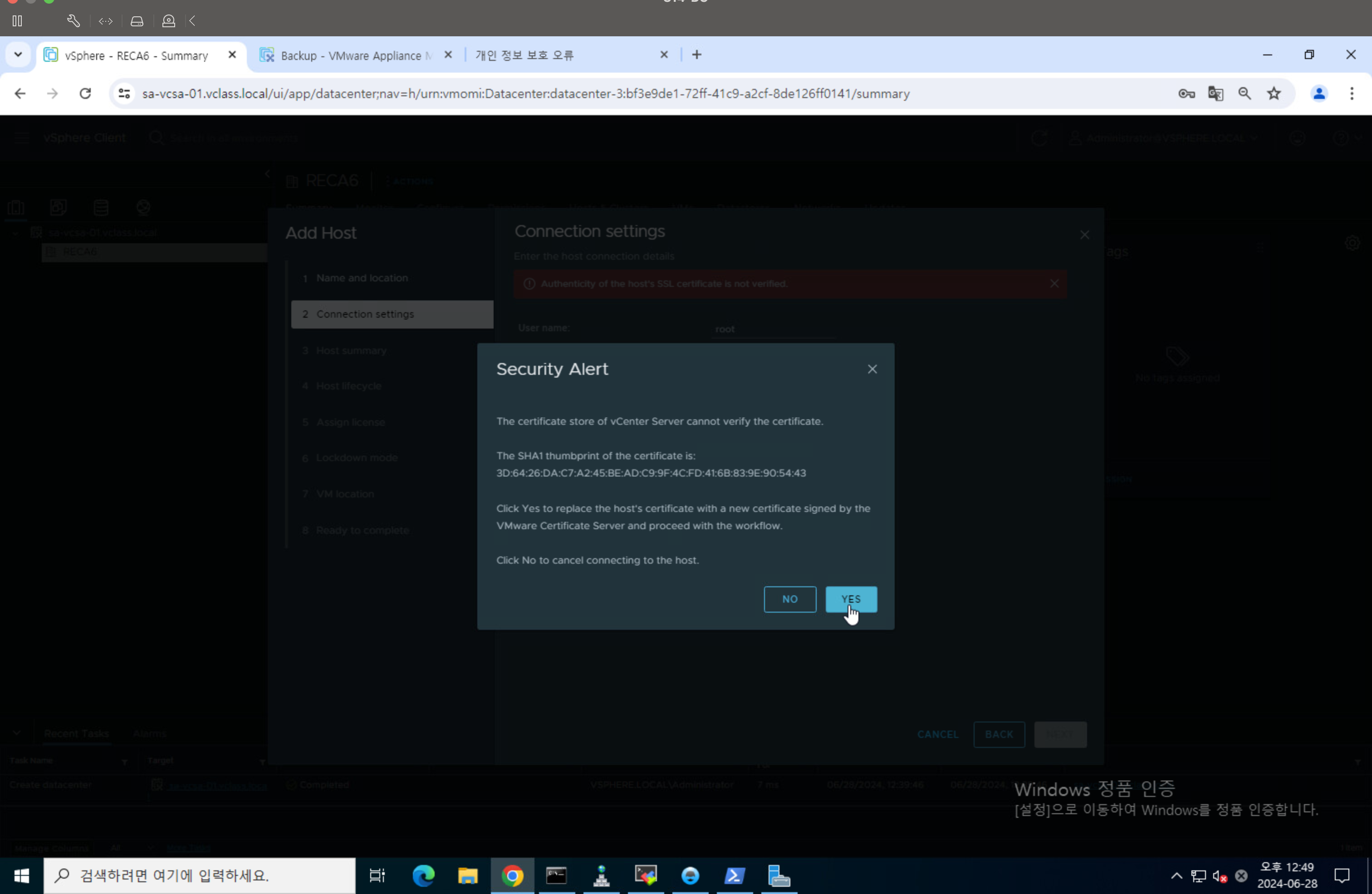1372x894 pixels.
Task: Click the Google Translate icon
Action: click(x=1215, y=93)
